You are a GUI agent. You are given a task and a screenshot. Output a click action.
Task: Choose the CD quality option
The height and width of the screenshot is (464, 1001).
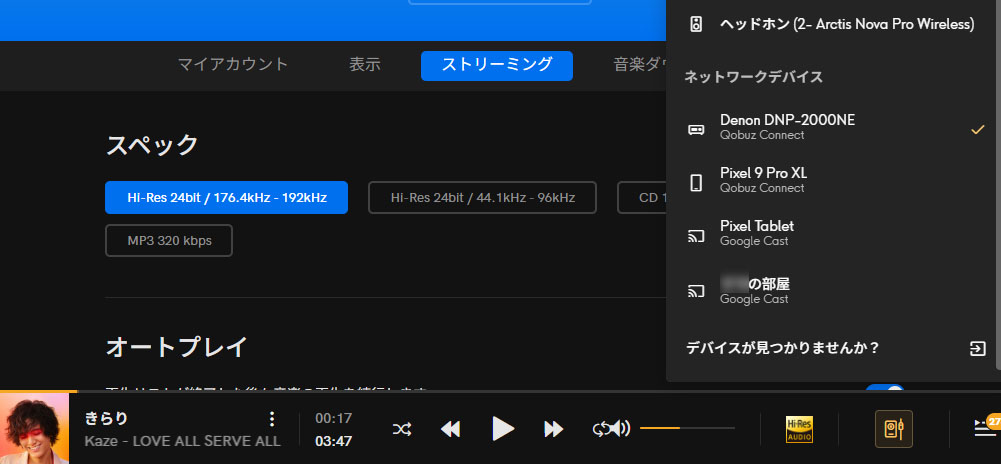[x=642, y=198]
